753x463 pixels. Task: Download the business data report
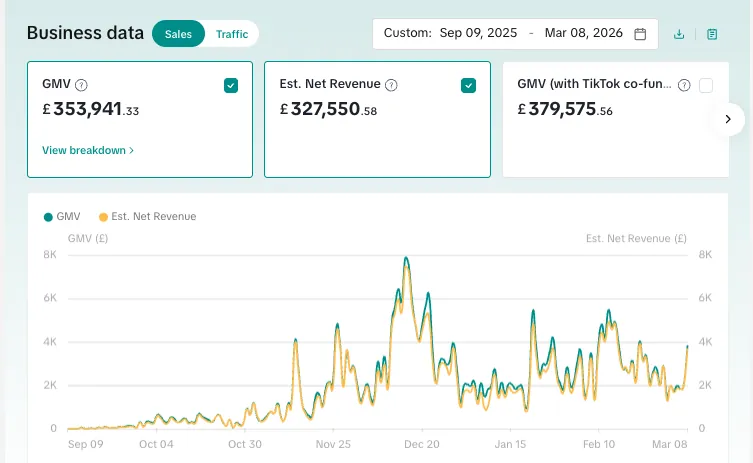[x=679, y=34]
